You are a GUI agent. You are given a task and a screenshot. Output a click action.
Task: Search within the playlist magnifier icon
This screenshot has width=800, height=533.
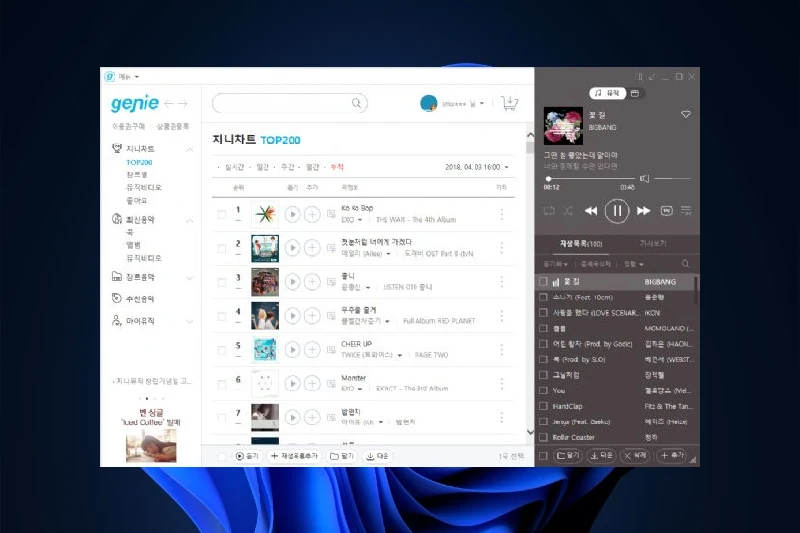(685, 264)
